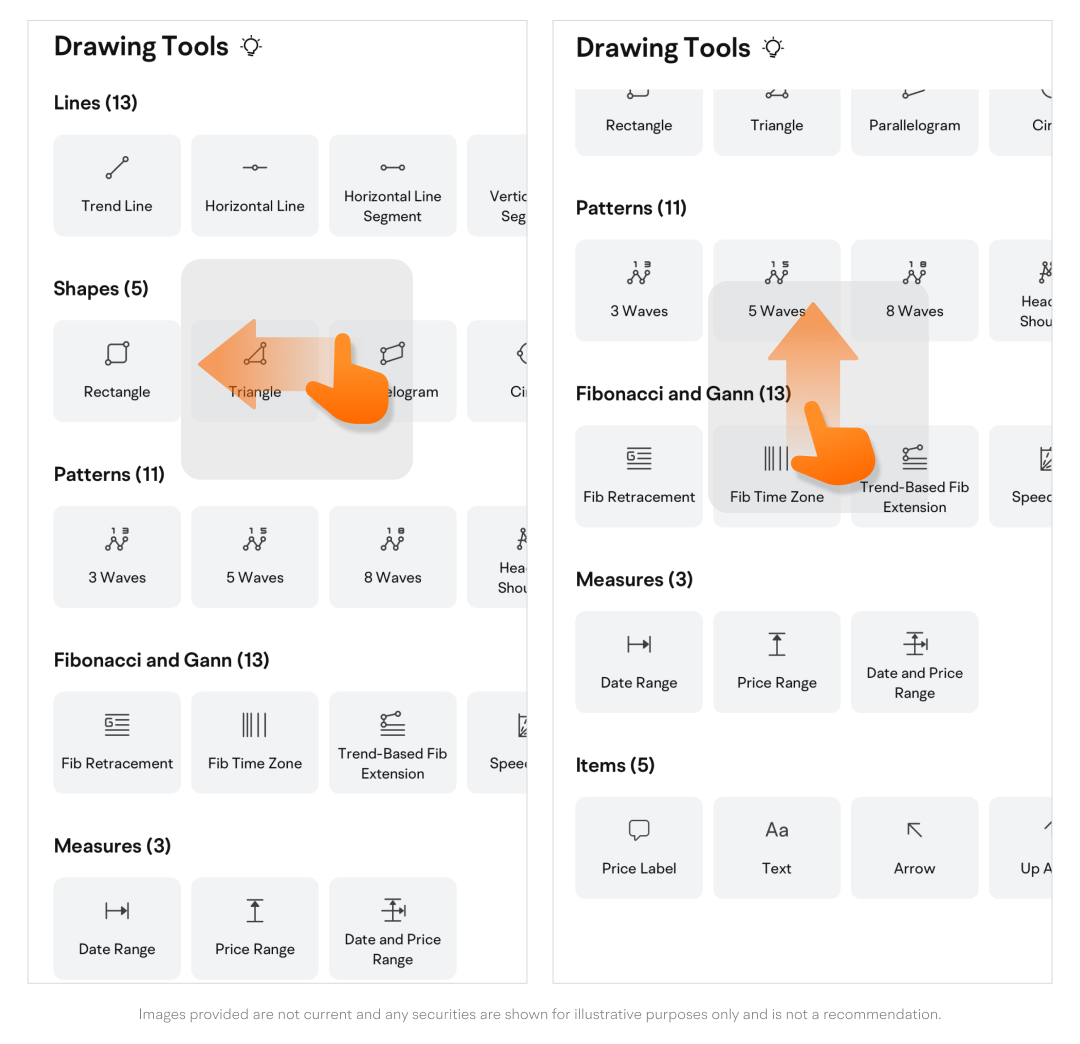Select Fib Retracement in the right panel
1080x1044 pixels.
(x=639, y=476)
